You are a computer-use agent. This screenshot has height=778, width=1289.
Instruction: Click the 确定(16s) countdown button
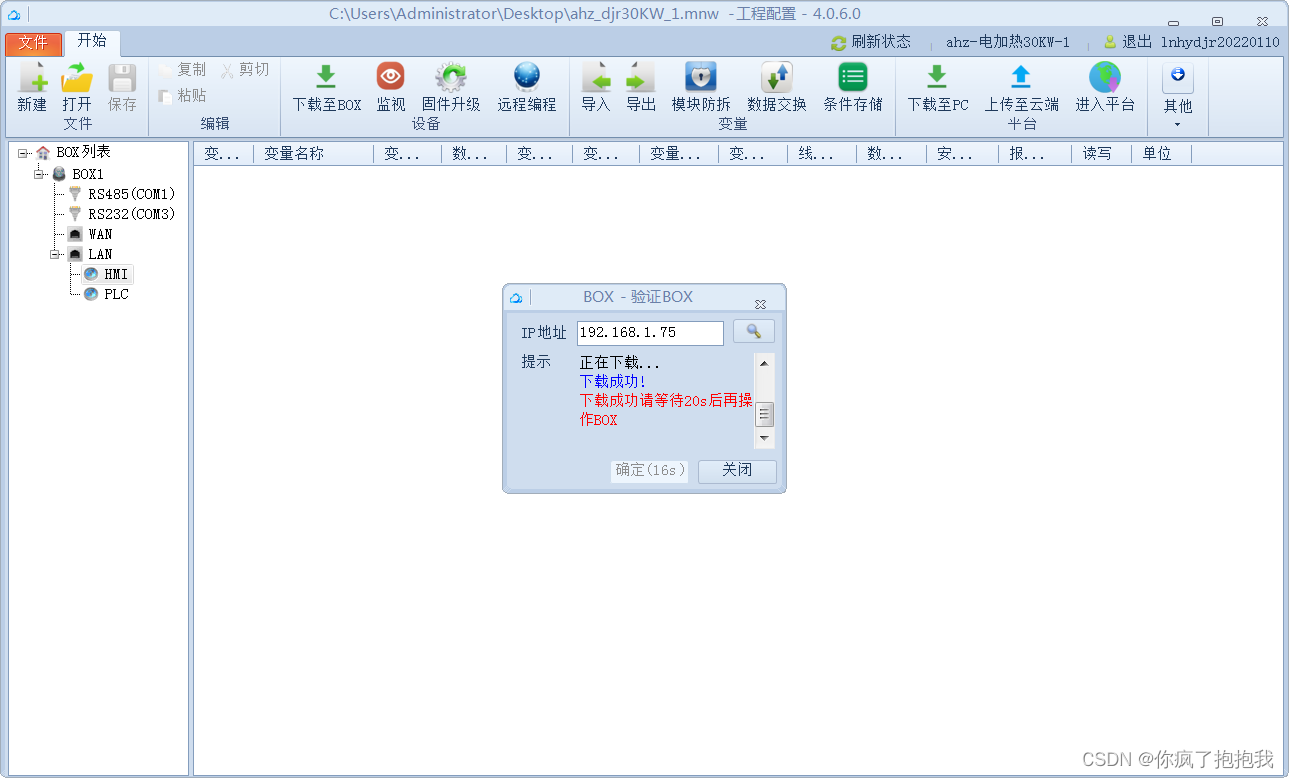pos(650,470)
